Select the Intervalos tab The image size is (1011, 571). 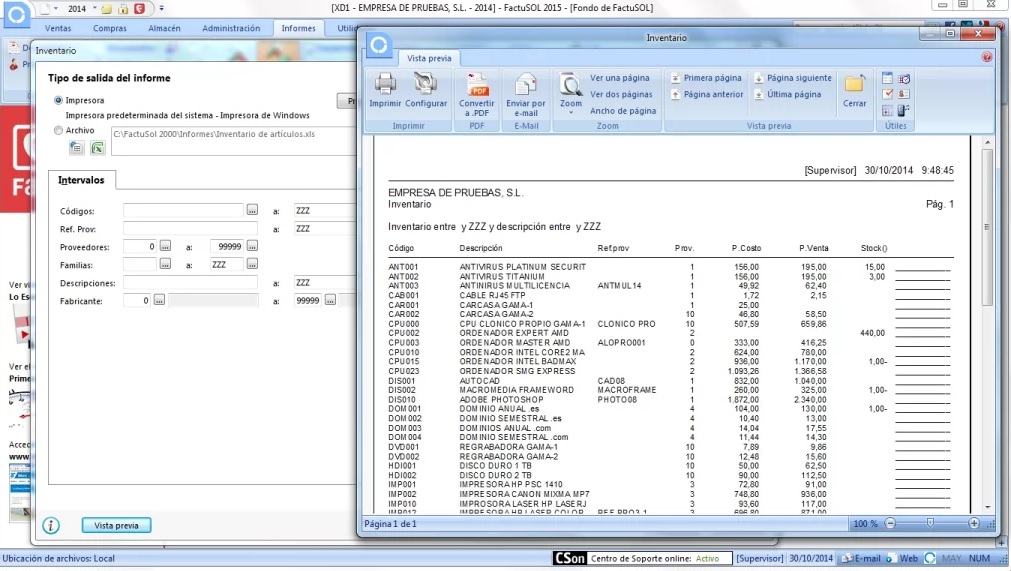click(81, 180)
